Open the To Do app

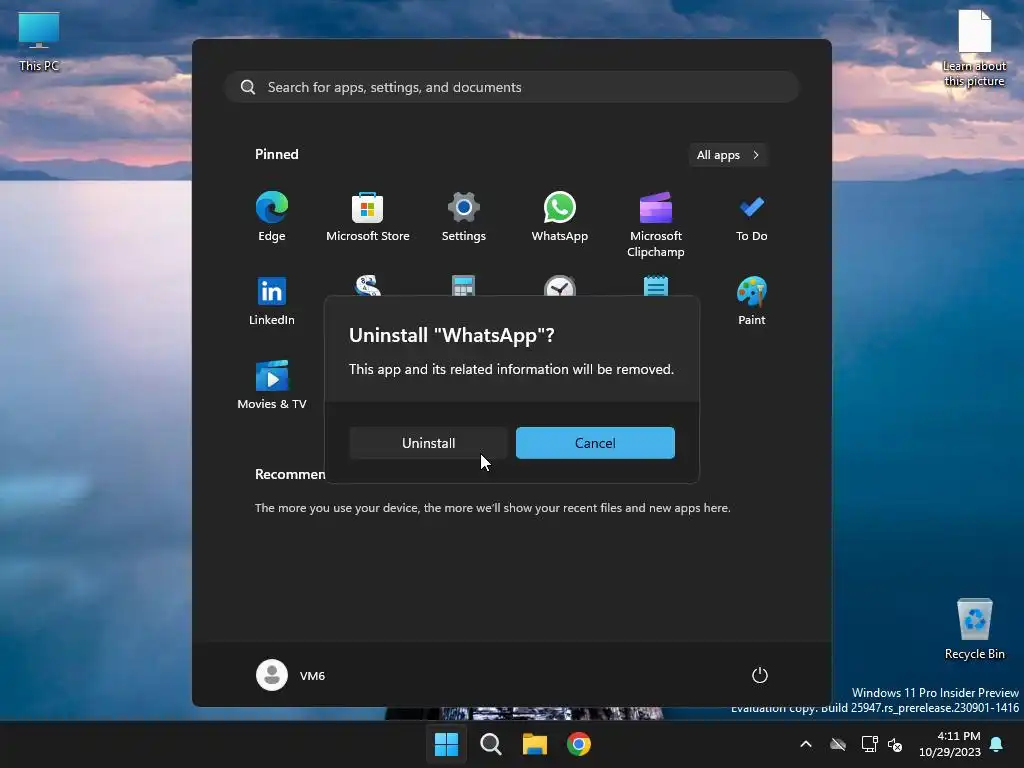[x=752, y=217]
